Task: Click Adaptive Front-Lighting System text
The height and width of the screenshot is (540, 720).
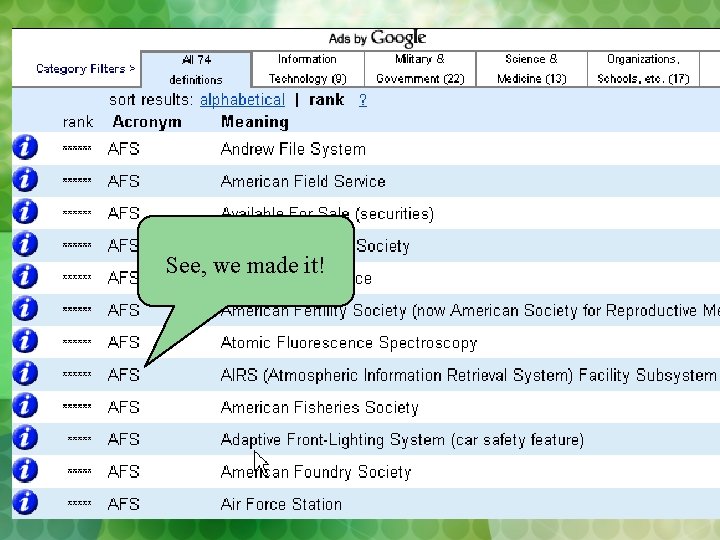Action: (x=402, y=440)
